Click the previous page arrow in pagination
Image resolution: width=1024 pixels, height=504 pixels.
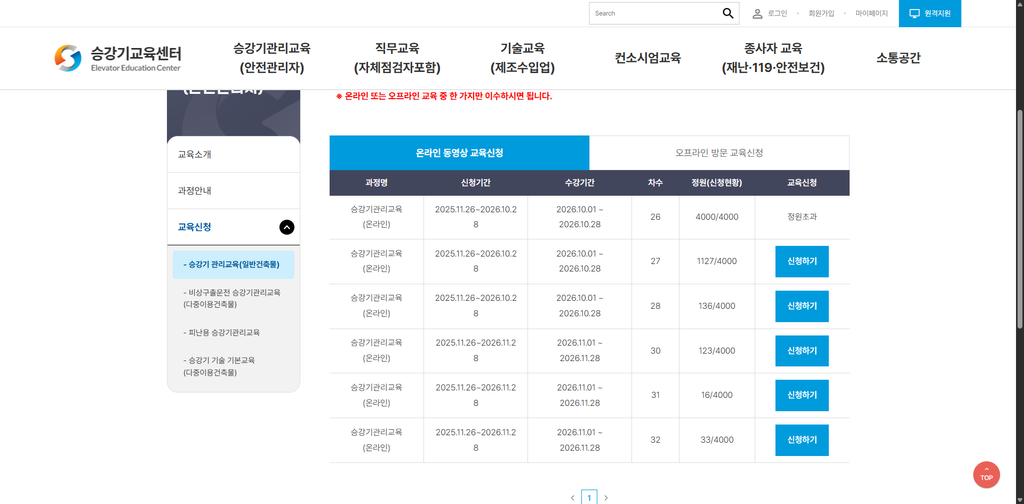click(573, 497)
